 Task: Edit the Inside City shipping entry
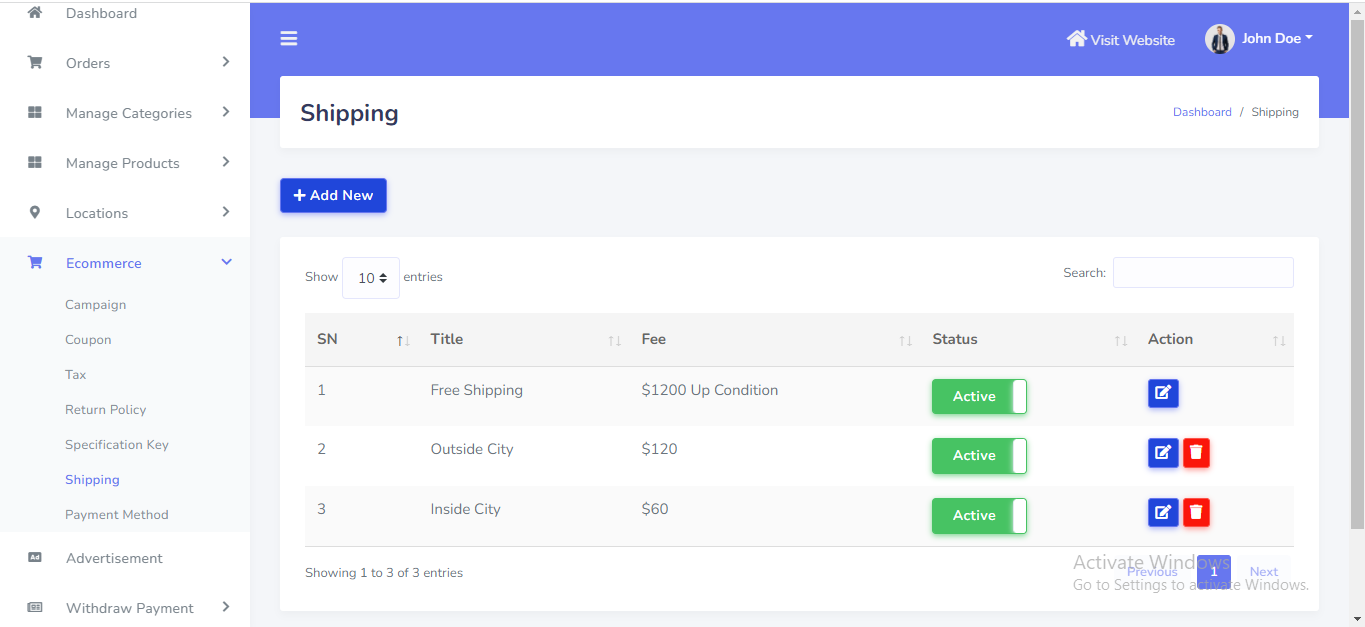(1163, 513)
